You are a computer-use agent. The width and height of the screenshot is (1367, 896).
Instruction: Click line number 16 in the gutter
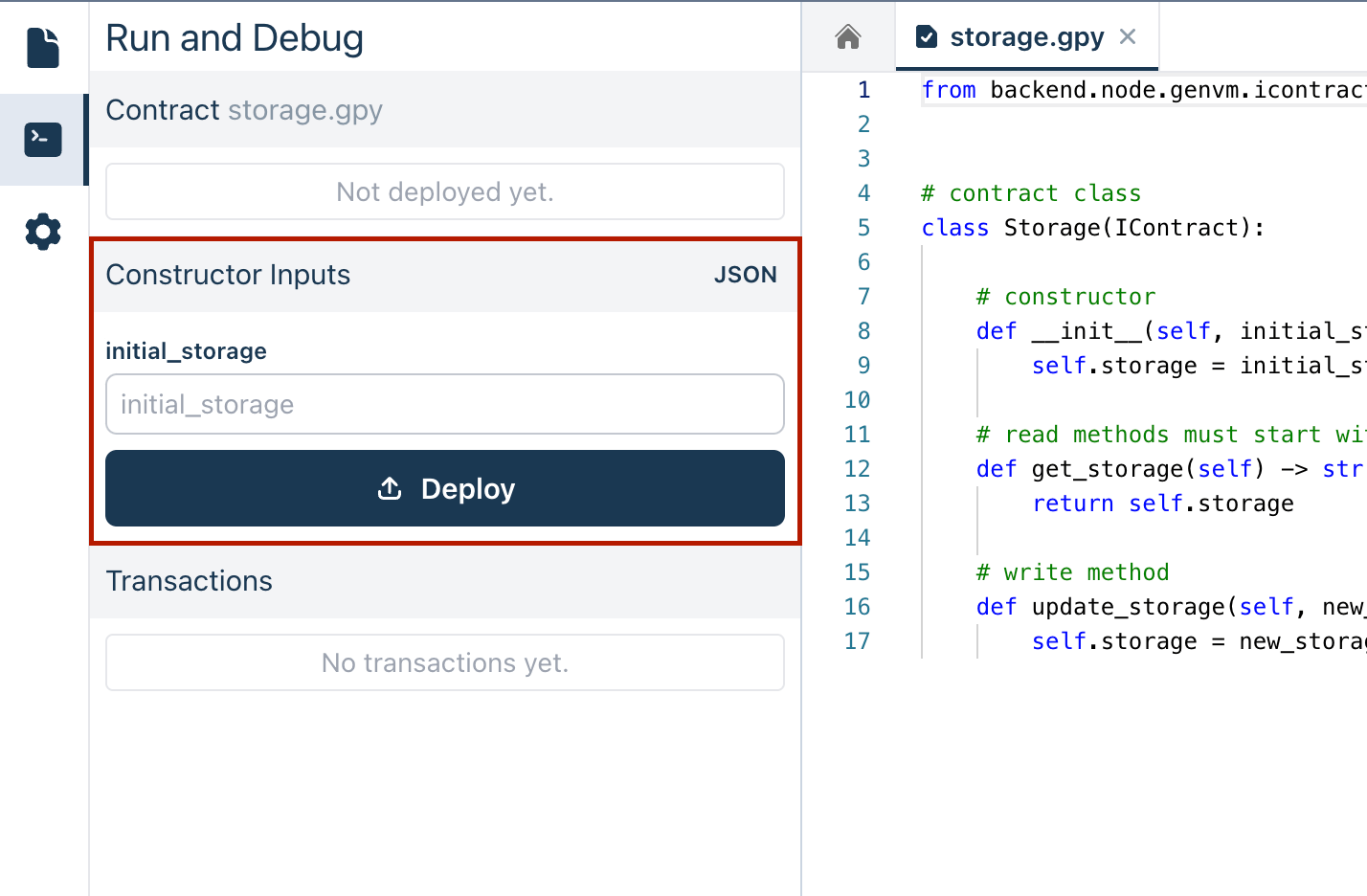point(858,607)
